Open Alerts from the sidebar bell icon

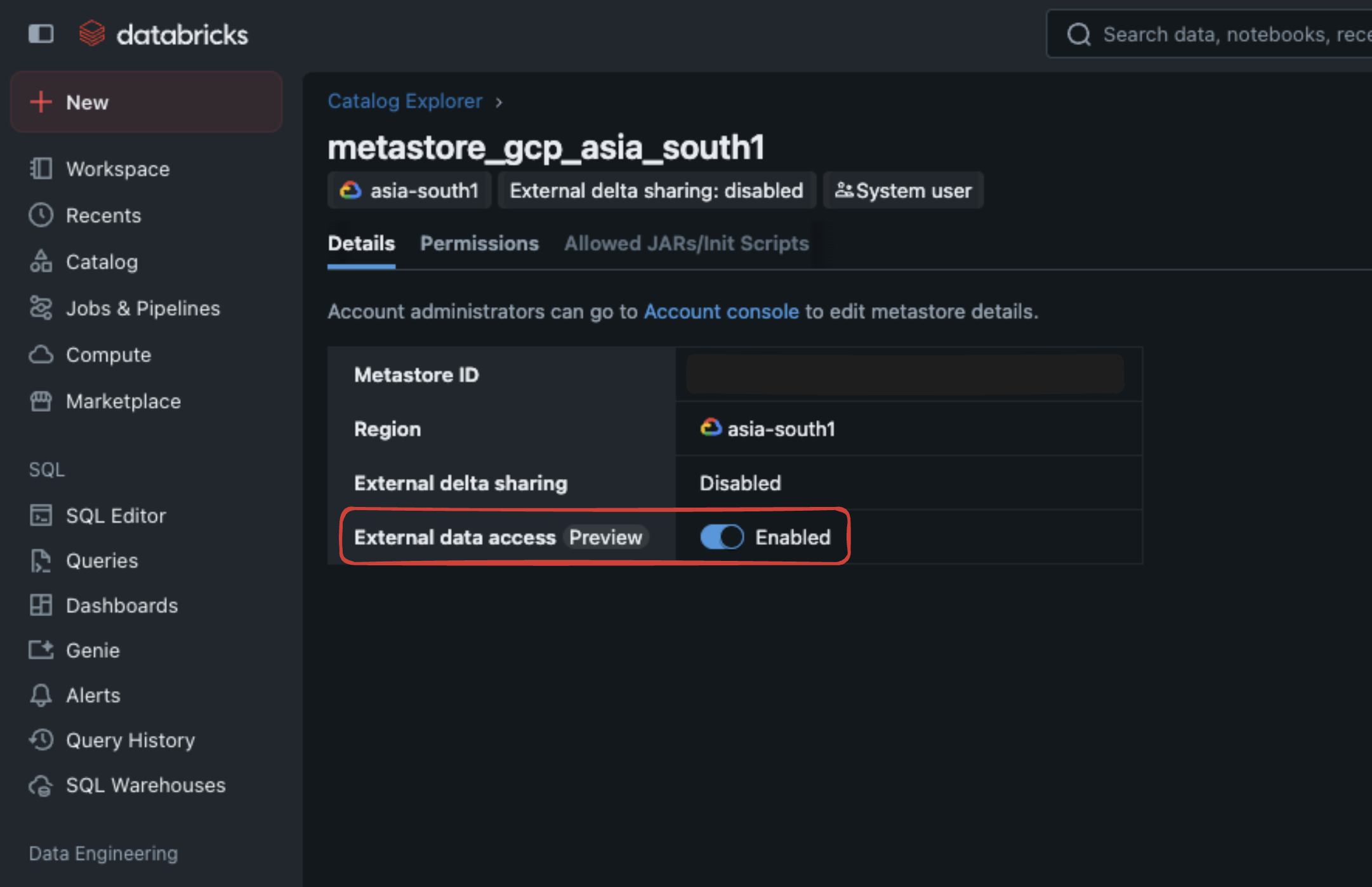41,695
